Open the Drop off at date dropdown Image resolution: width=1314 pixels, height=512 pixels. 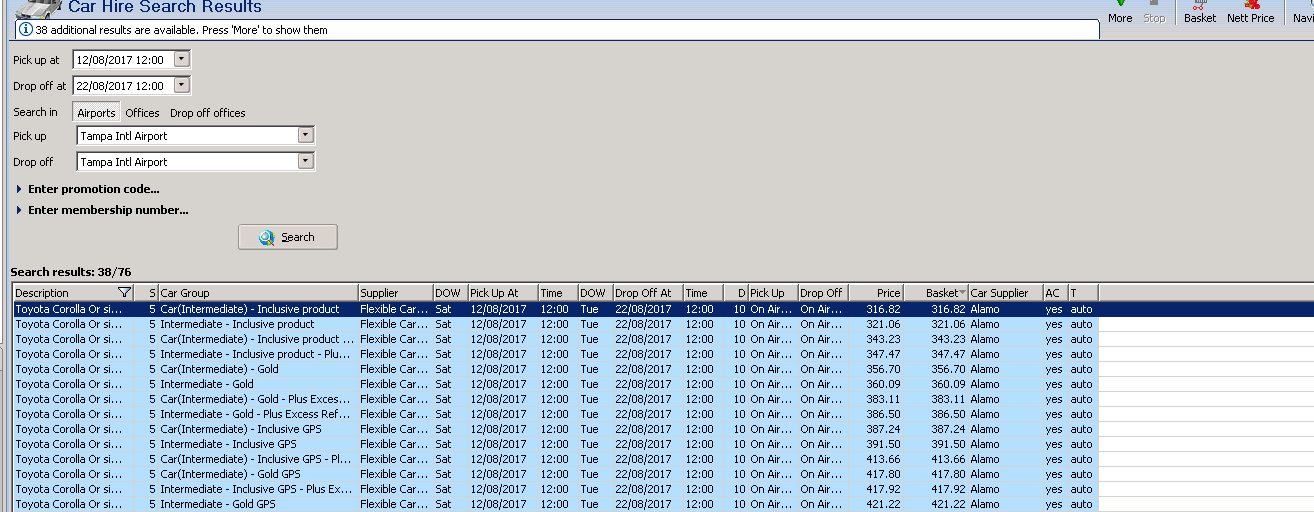click(181, 85)
